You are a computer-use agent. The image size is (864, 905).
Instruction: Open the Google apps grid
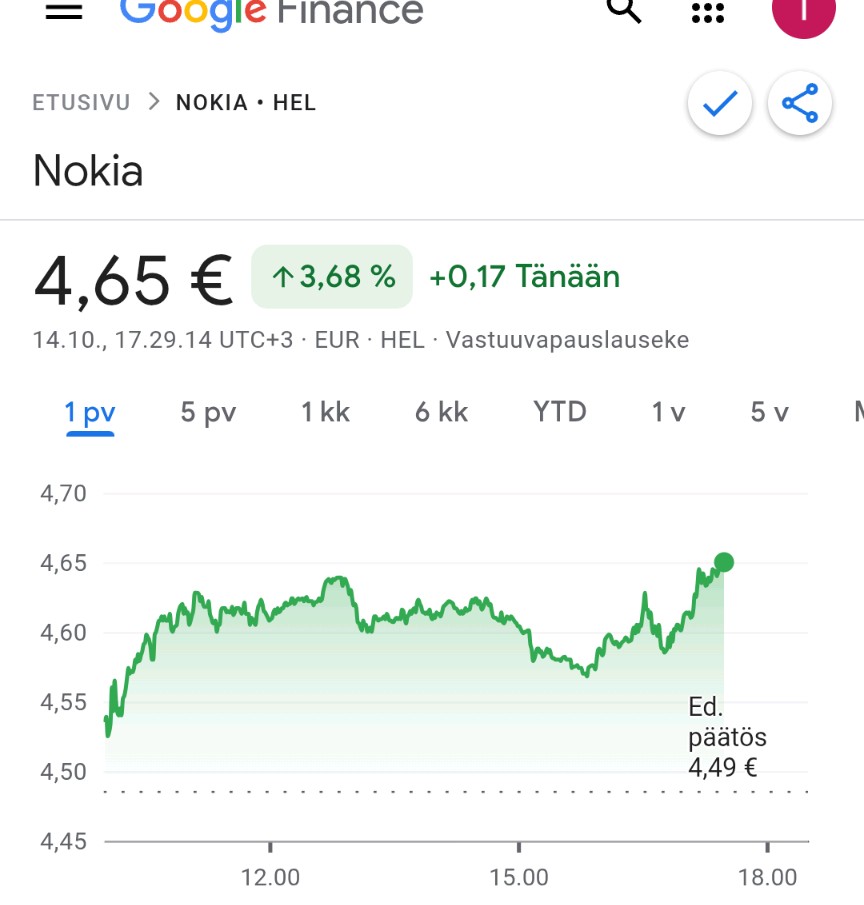coord(707,12)
